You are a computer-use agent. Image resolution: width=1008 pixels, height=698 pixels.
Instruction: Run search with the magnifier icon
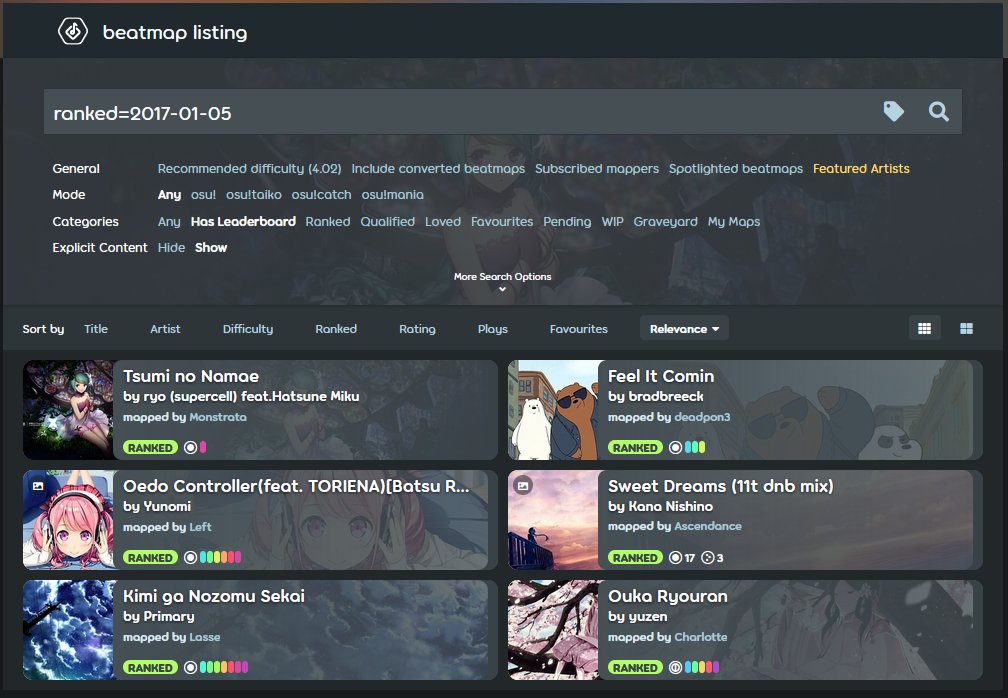click(x=939, y=112)
